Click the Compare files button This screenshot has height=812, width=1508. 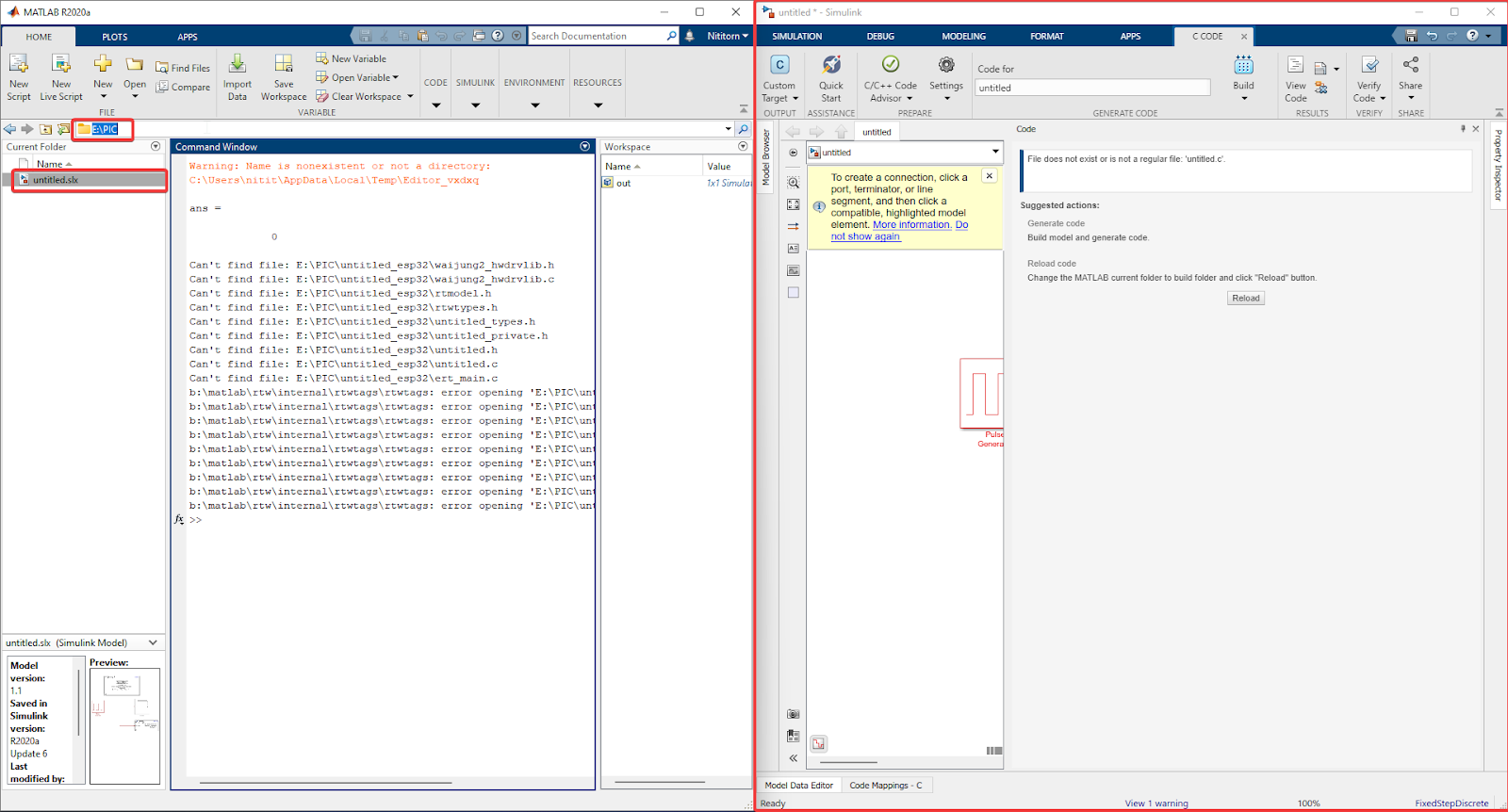(183, 87)
